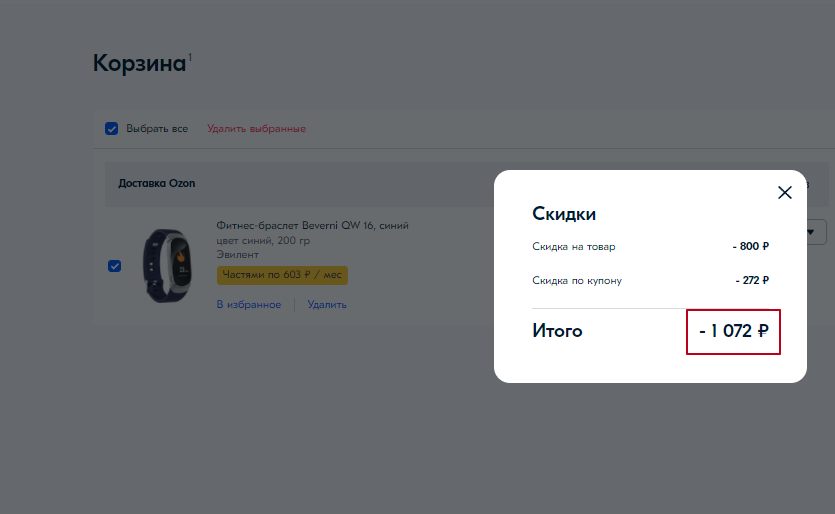
Task: Close the Скидки popup
Action: [x=785, y=193]
